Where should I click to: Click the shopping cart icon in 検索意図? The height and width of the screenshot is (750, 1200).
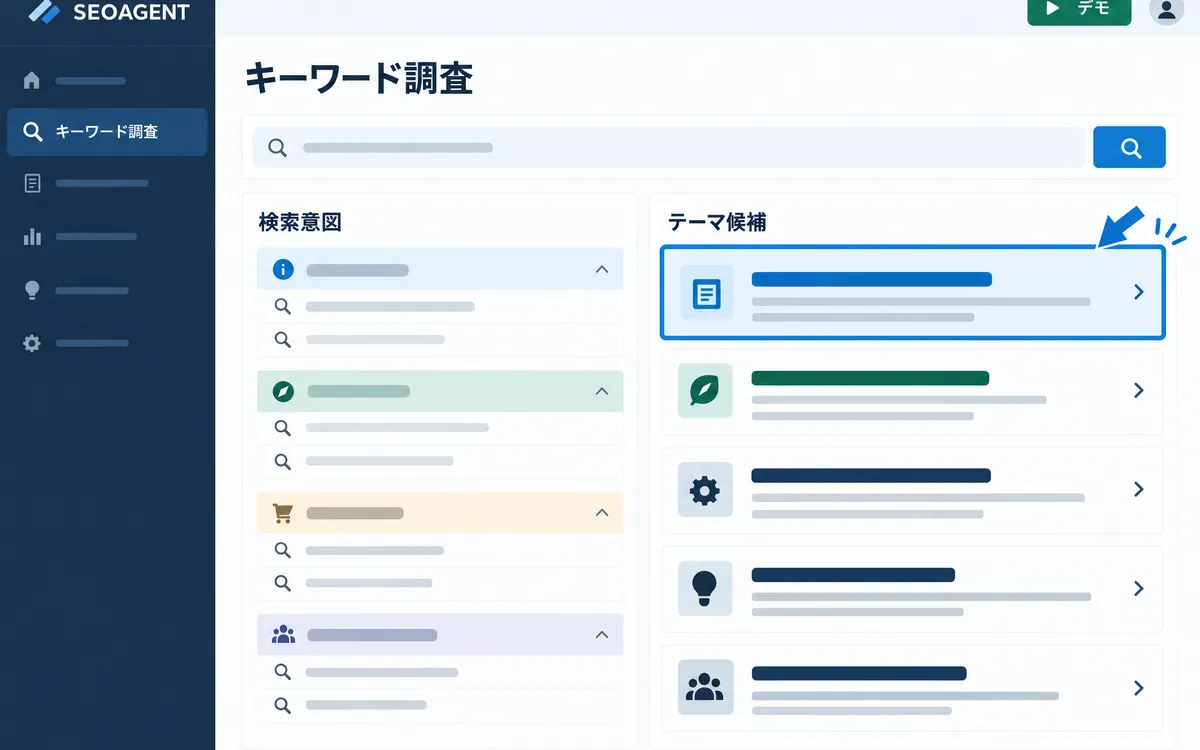pyautogui.click(x=283, y=513)
